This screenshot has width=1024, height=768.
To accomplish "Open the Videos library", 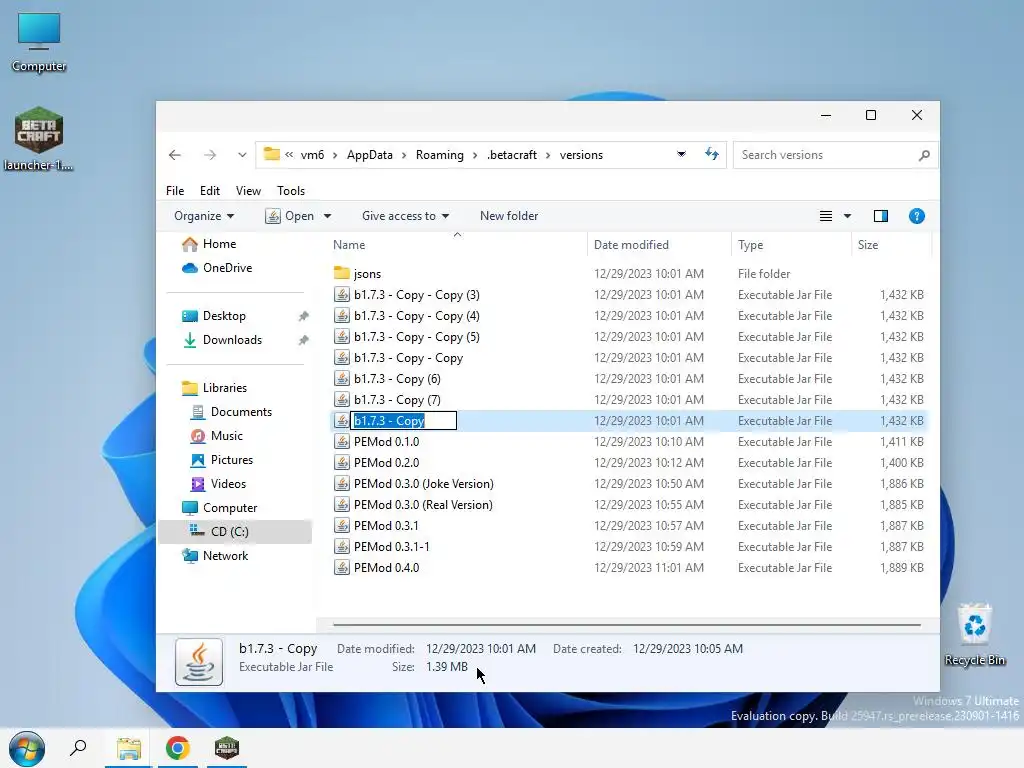I will (228, 484).
